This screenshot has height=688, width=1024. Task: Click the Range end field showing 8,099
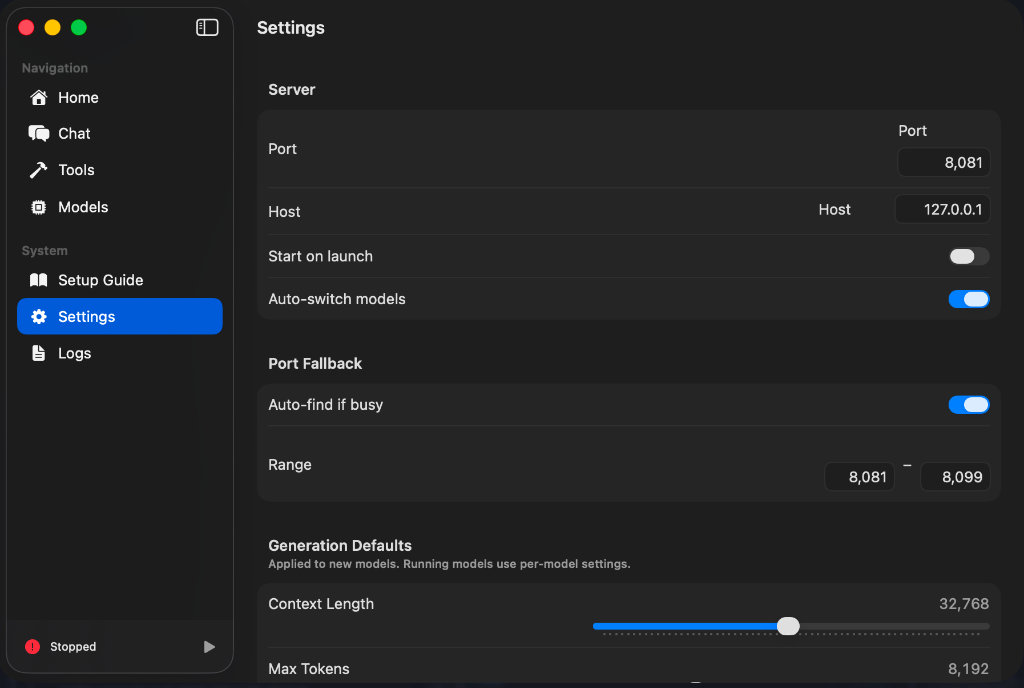click(x=954, y=477)
